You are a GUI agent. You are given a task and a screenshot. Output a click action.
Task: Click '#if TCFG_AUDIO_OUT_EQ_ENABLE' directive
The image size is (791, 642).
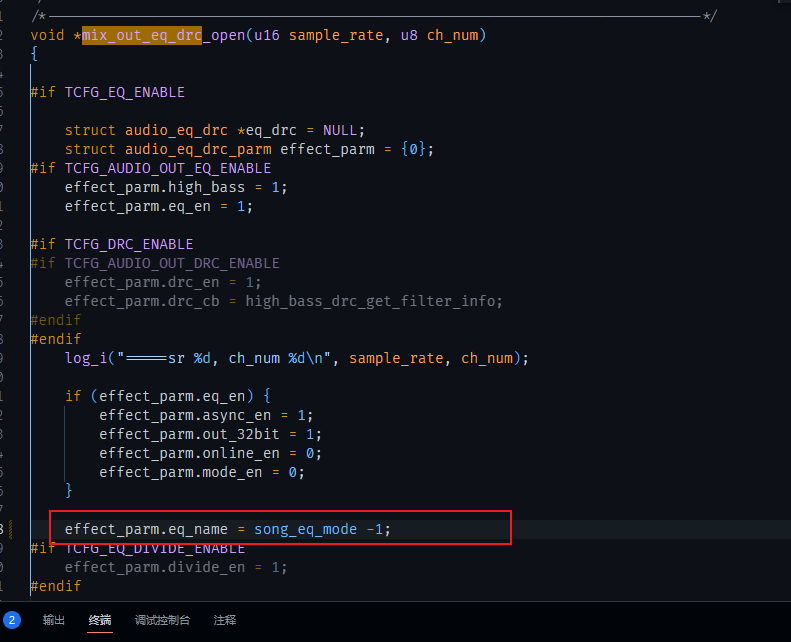point(151,168)
